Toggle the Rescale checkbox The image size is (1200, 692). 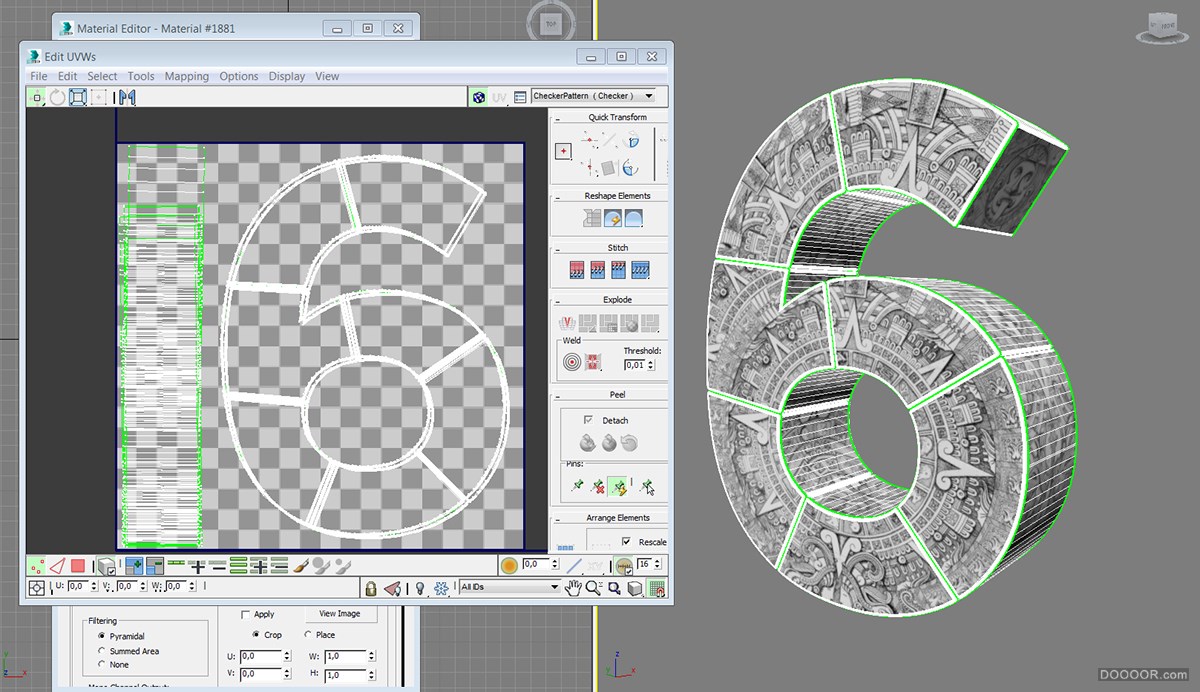point(626,541)
